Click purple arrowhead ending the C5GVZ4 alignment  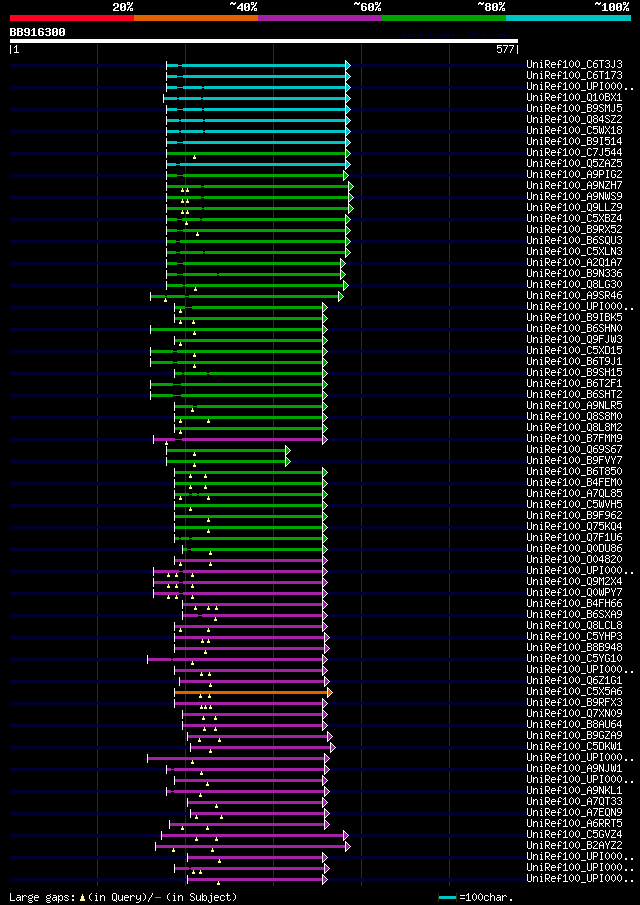click(x=346, y=835)
